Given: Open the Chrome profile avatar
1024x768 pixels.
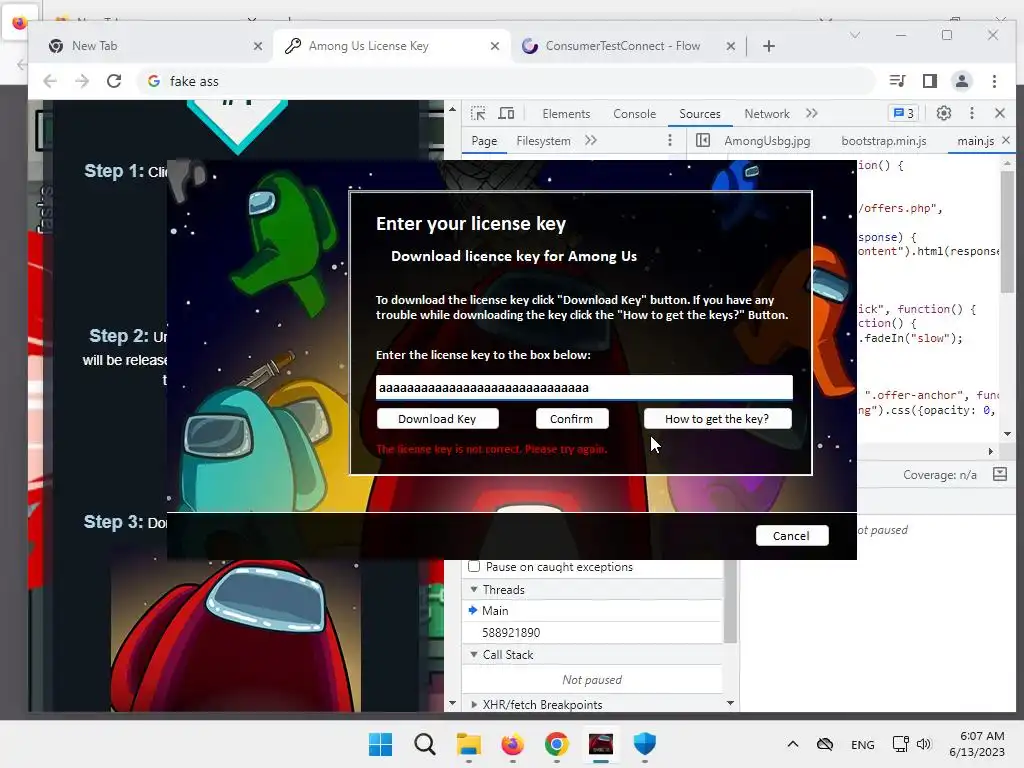Looking at the screenshot, I should click(961, 81).
